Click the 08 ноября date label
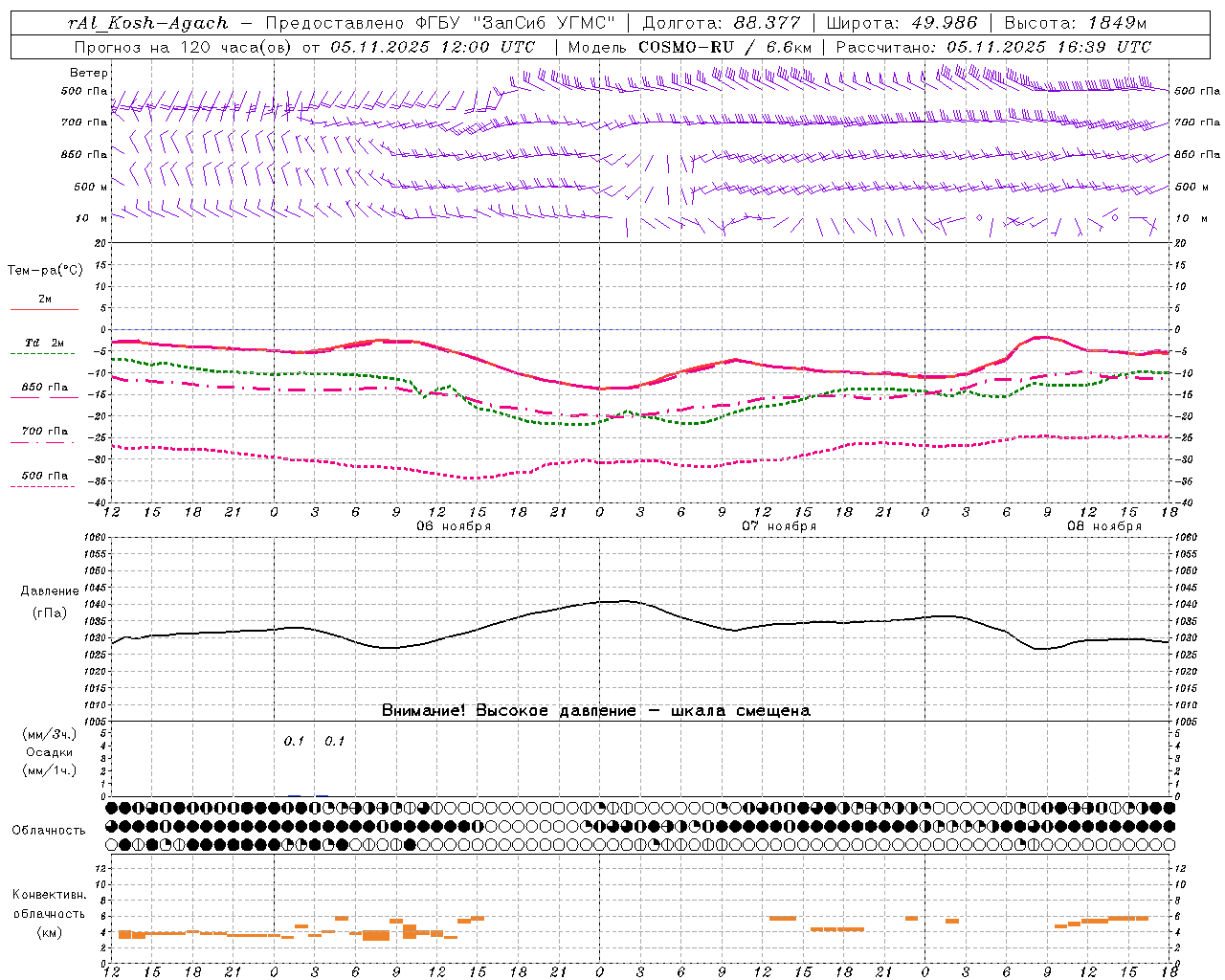Viewport: 1225px width, 980px height. (x=1104, y=526)
